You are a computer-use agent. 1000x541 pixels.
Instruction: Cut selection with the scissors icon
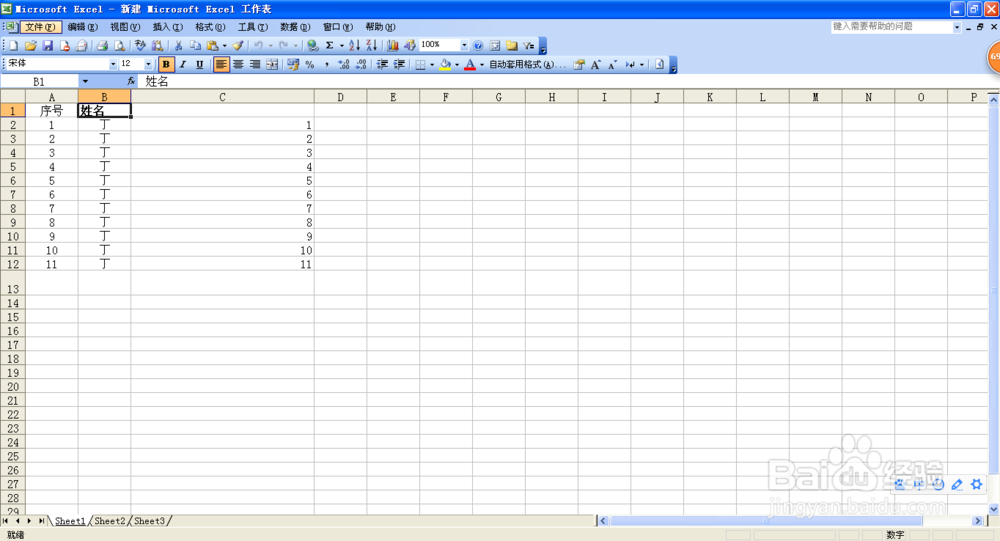tap(179, 45)
